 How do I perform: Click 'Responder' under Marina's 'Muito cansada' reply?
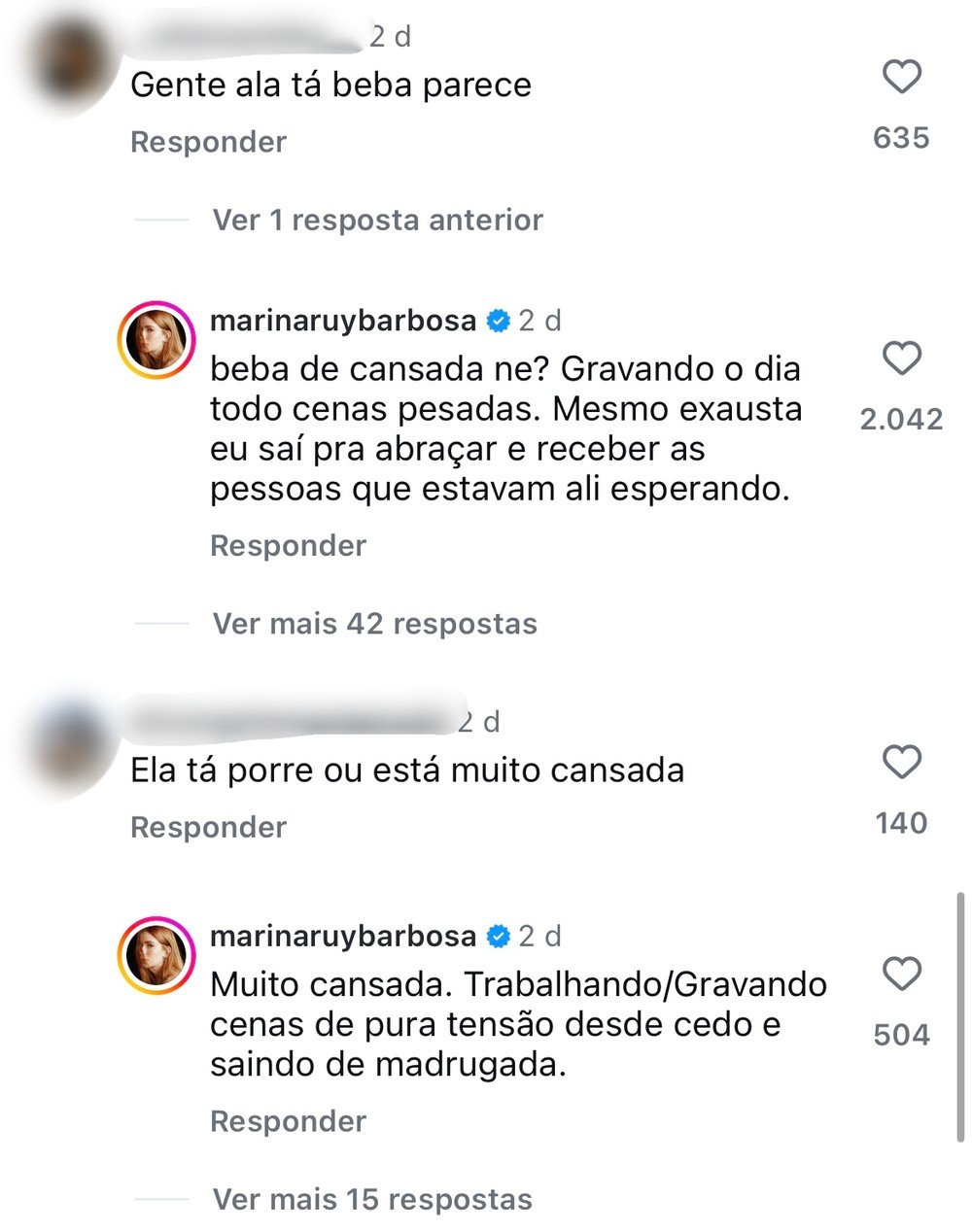coord(286,1120)
